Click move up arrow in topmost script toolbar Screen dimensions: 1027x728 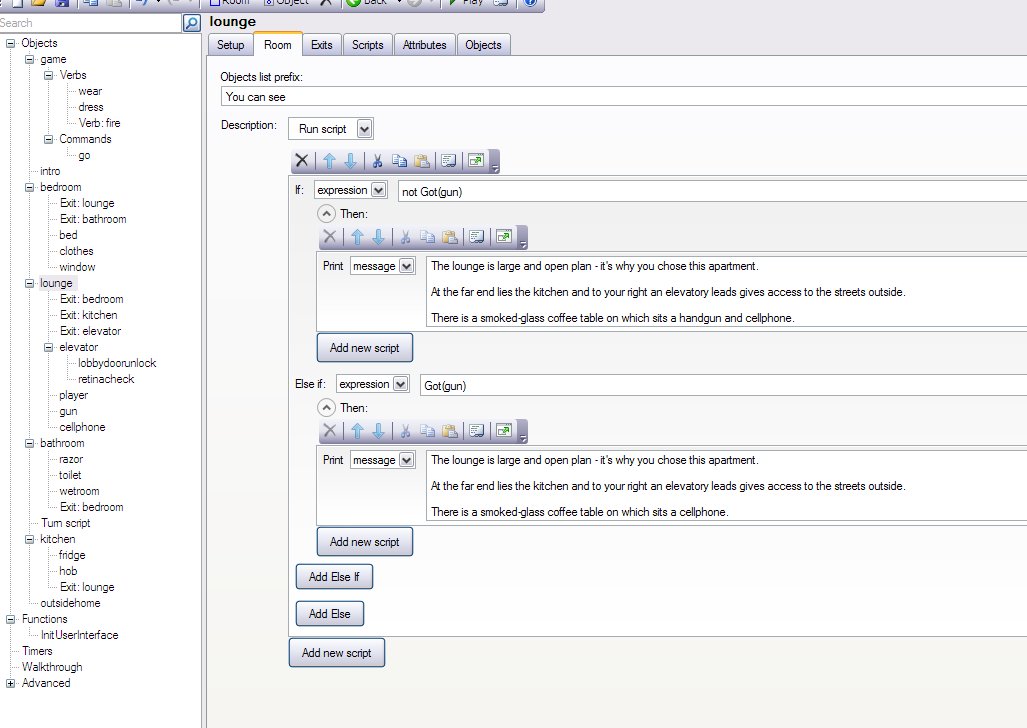point(329,160)
